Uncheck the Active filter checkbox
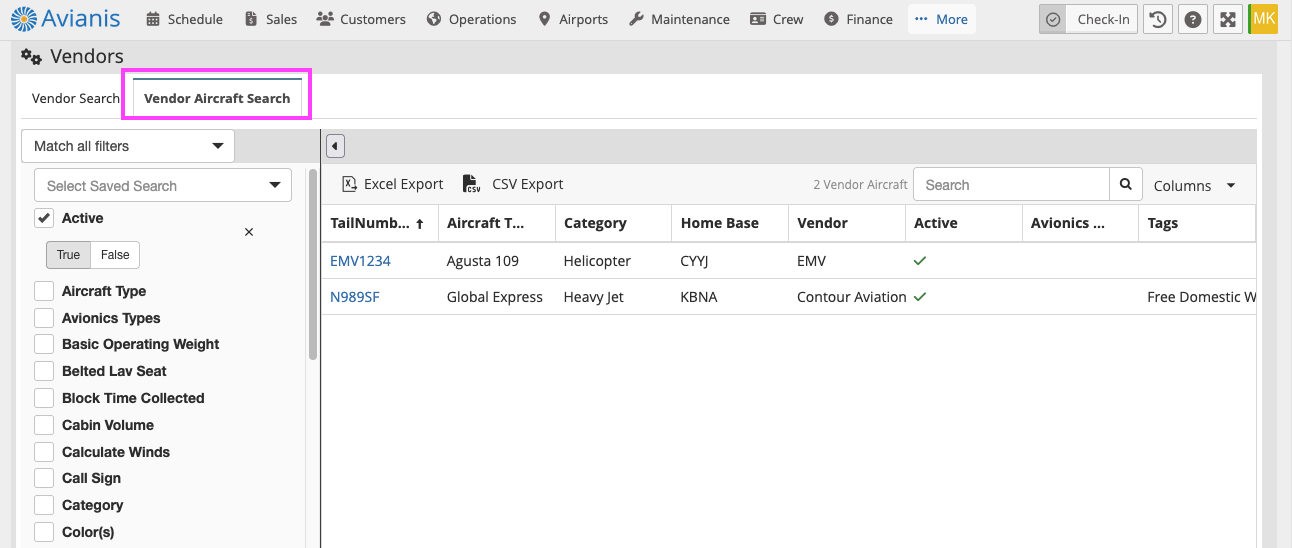Screen dimensions: 1292x548 tap(44, 218)
